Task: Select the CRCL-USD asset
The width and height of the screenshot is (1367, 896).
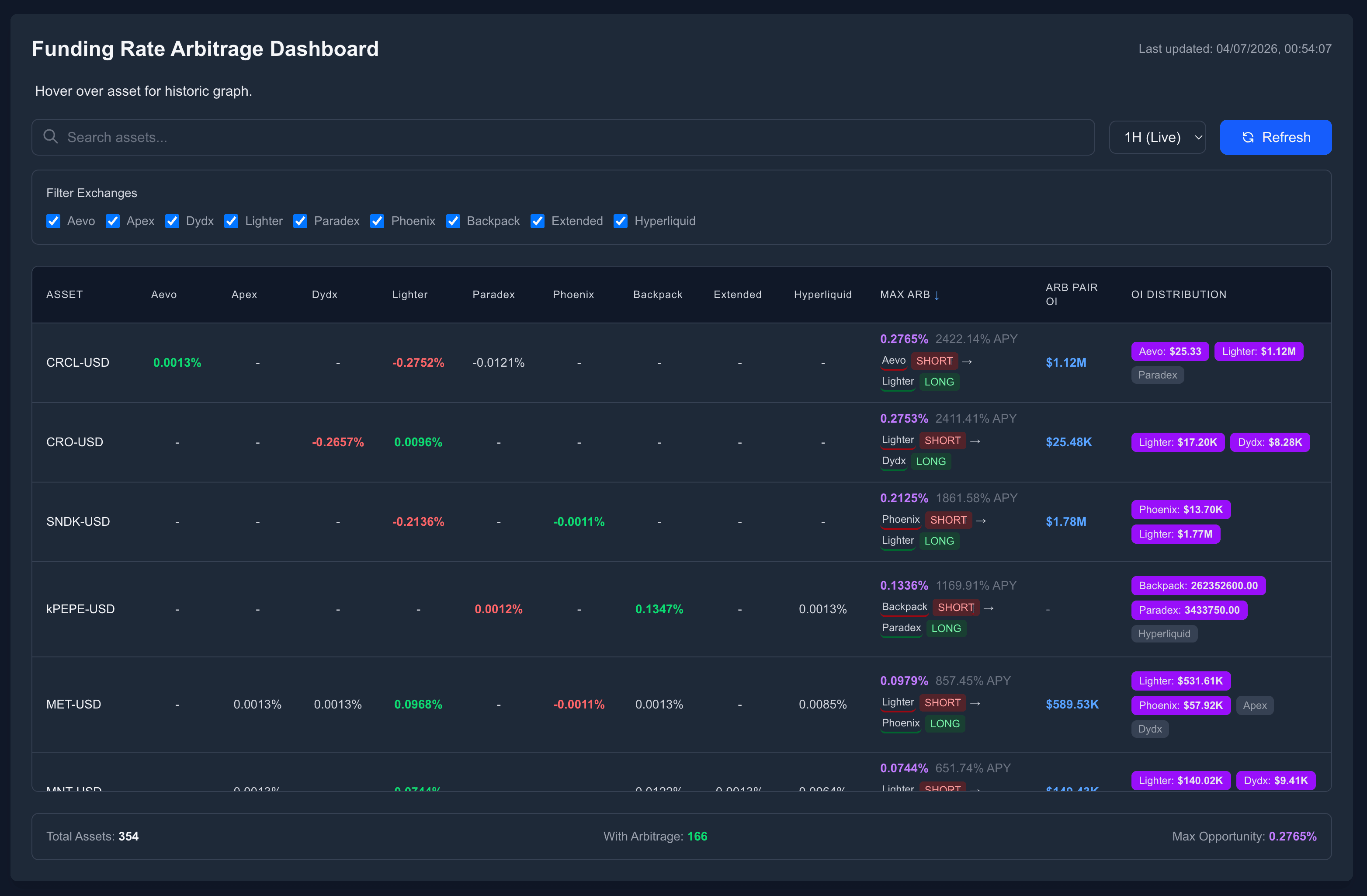Action: pos(77,362)
